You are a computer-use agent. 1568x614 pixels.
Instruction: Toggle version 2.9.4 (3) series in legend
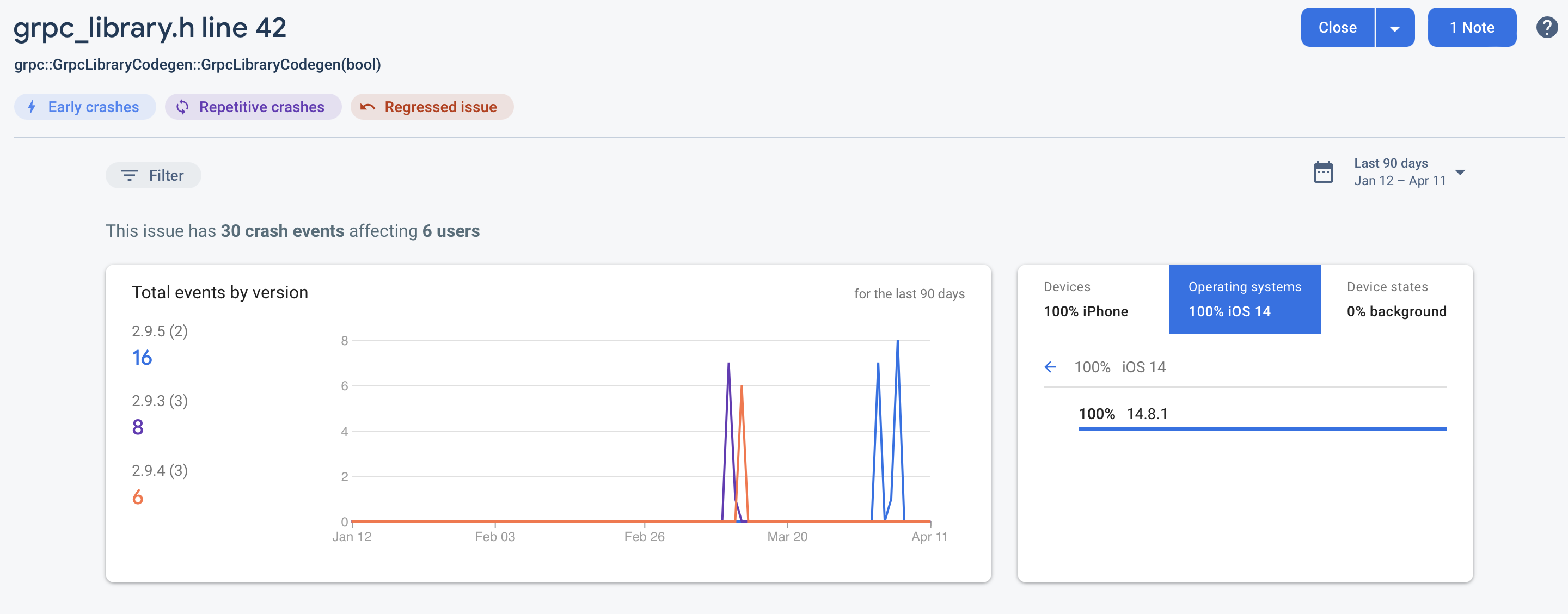[x=160, y=470]
